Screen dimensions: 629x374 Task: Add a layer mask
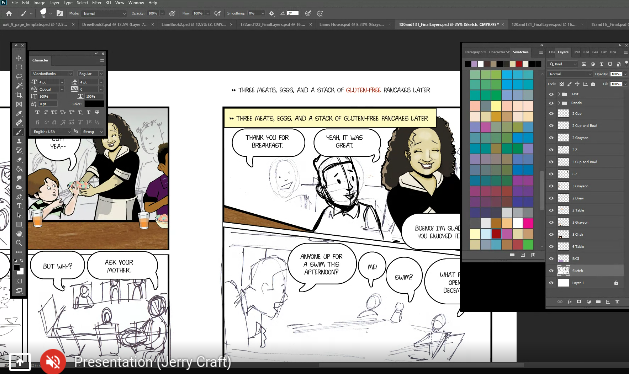pos(579,302)
